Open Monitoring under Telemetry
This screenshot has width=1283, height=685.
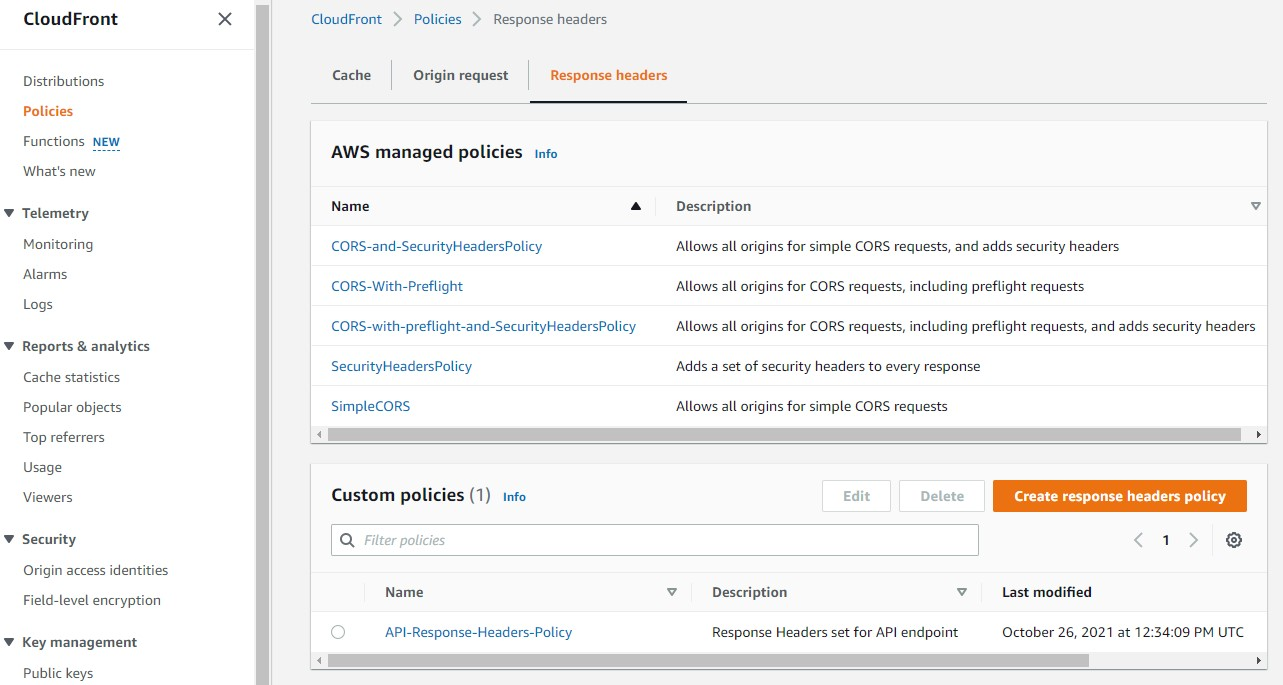tap(58, 244)
